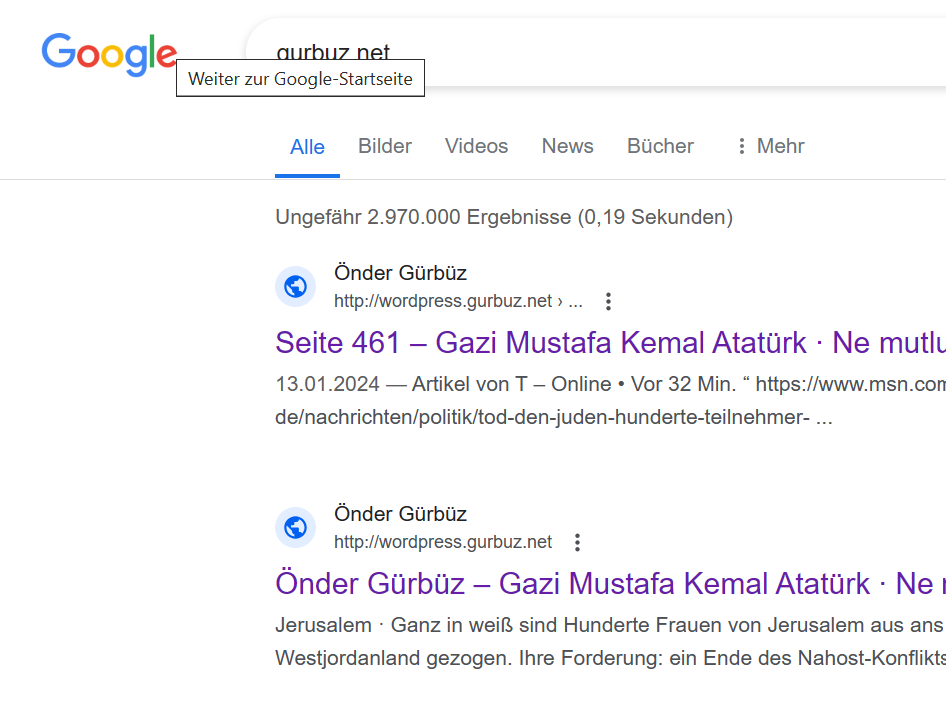Click the Ungefähr 2.970.000 Ergebnisse text
Image resolution: width=946 pixels, height=724 pixels.
504,217
